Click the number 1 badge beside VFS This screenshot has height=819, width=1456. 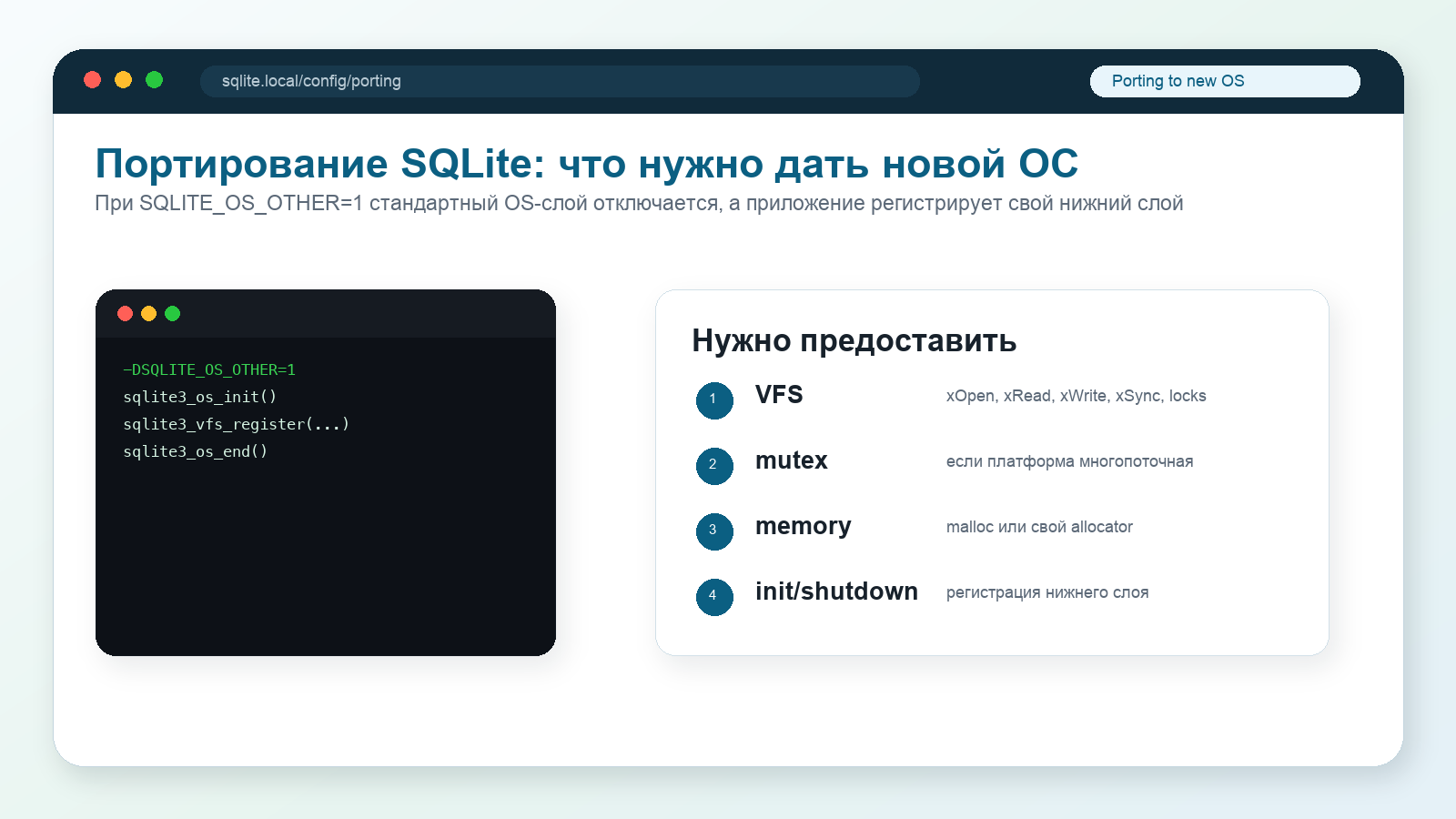pos(714,400)
